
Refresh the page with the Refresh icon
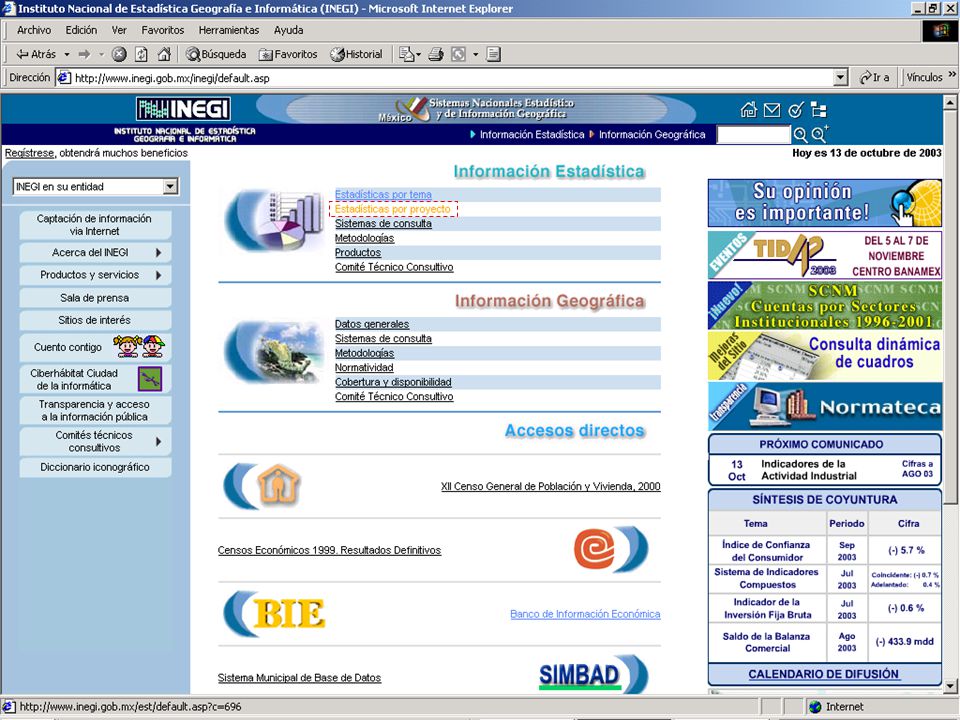point(141,54)
